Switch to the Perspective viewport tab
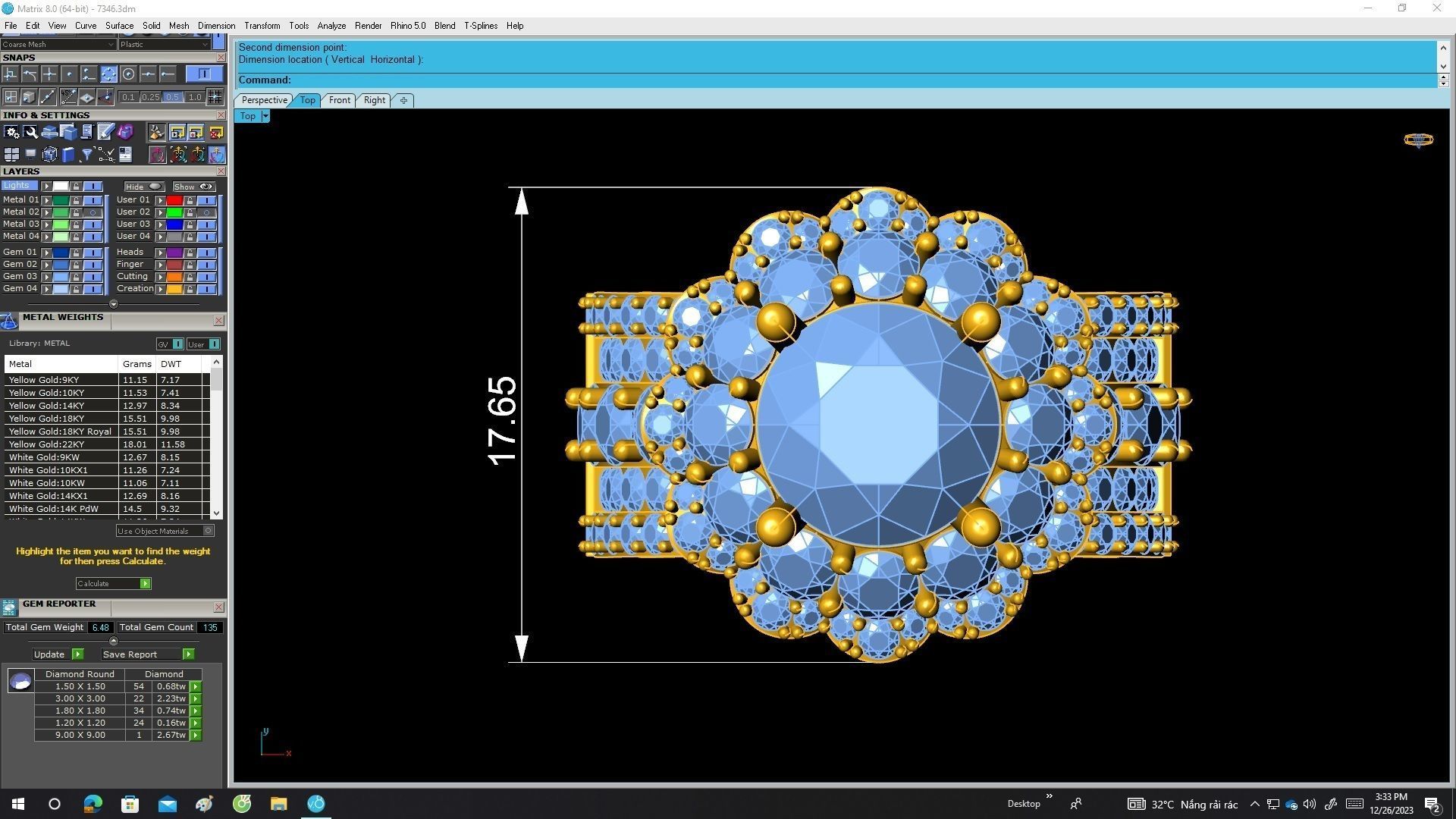 coord(264,100)
